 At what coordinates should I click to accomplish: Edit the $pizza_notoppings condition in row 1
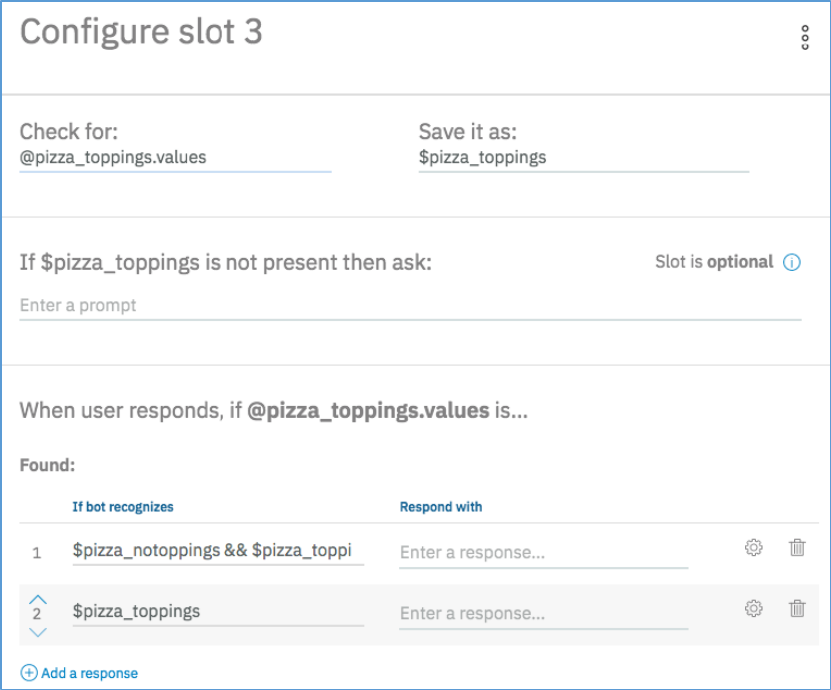pyautogui.click(x=217, y=551)
